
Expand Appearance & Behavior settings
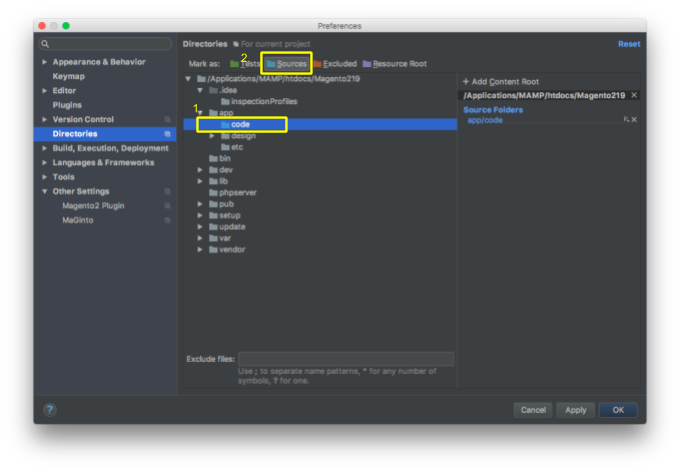(44, 62)
